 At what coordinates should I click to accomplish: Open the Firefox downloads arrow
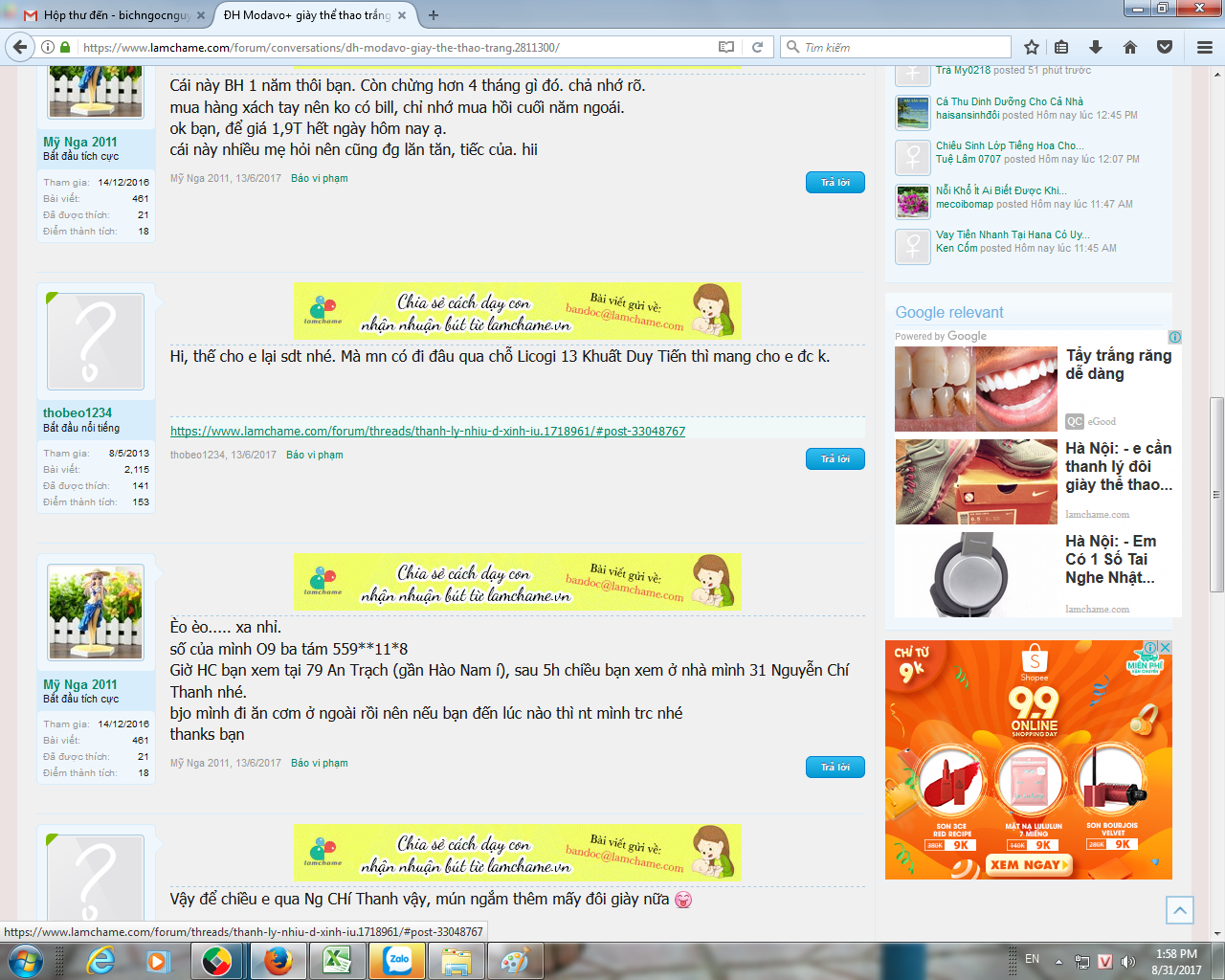pos(1096,47)
